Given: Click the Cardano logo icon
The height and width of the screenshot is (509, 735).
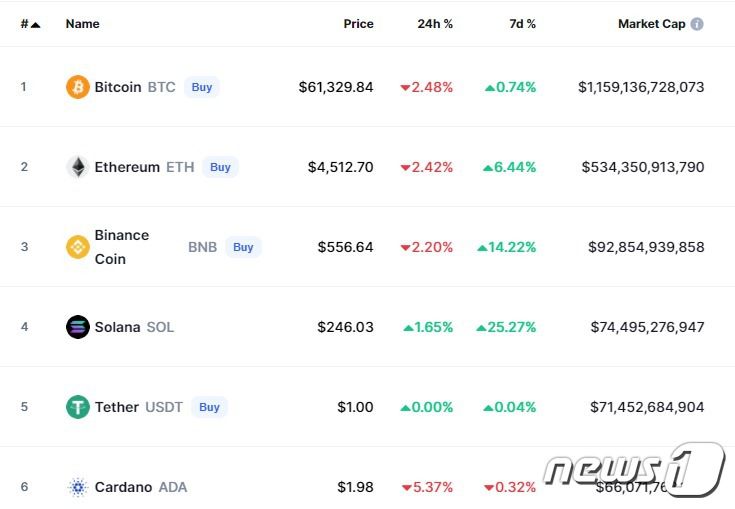Looking at the screenshot, I should click(x=77, y=487).
